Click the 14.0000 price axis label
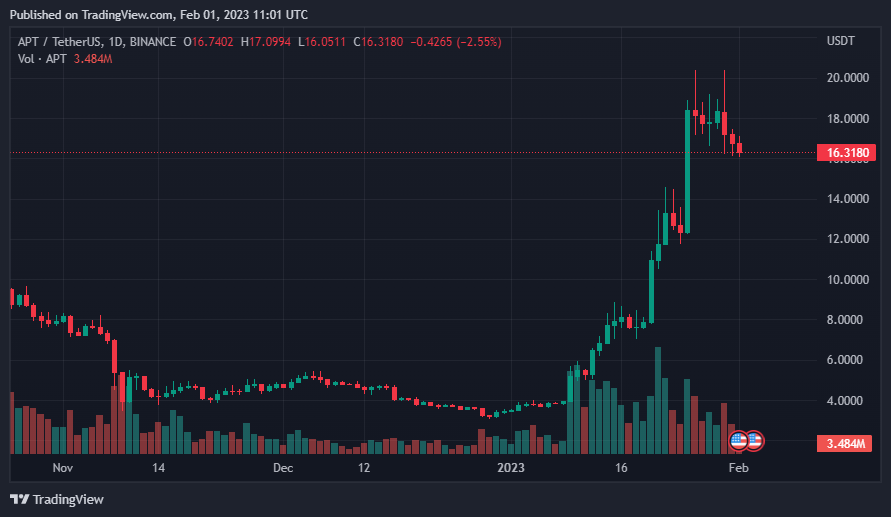The image size is (891, 517). pyautogui.click(x=847, y=199)
